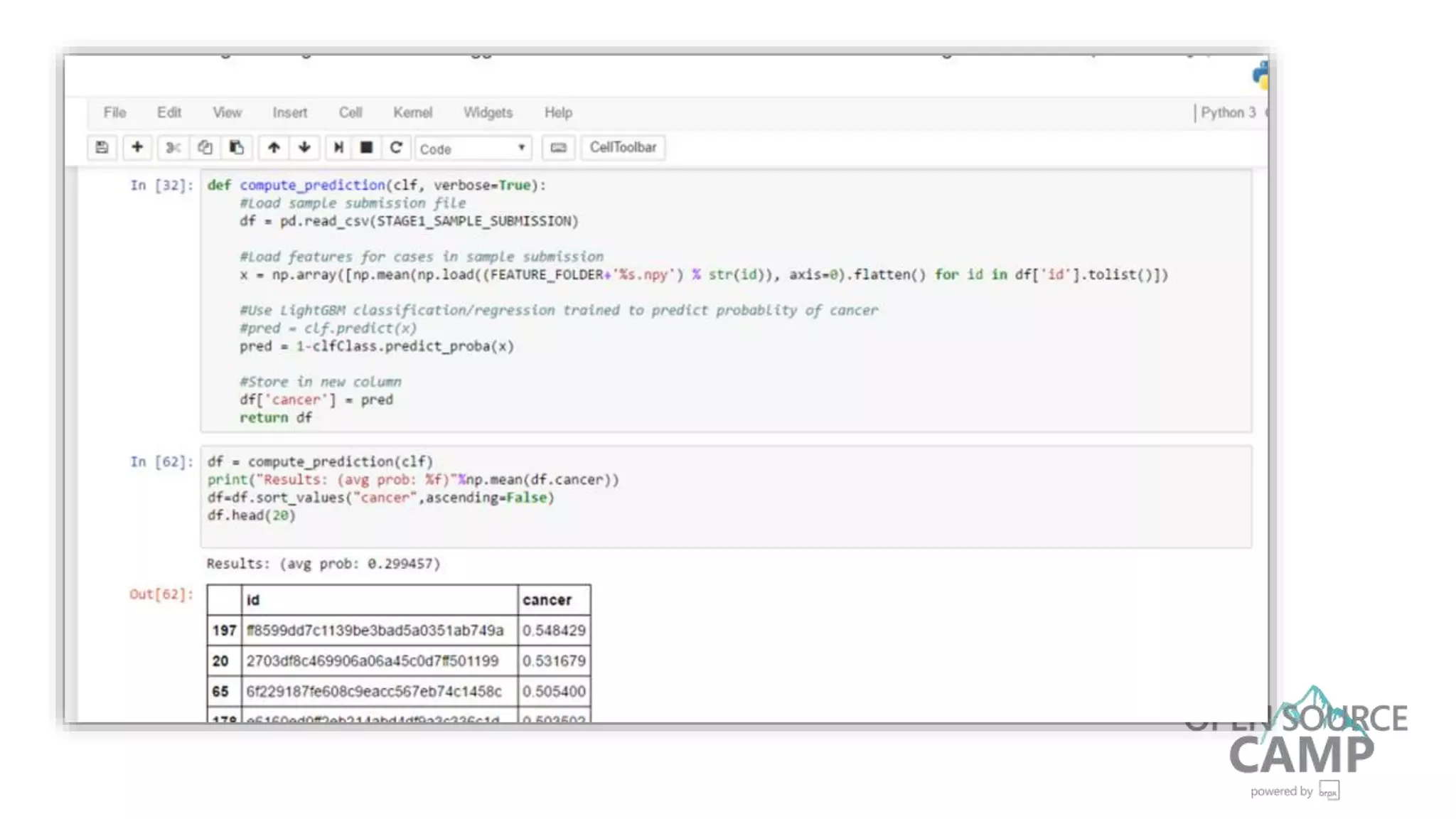Interrupt kernel with stop icon
The image size is (1456, 819).
pos(366,147)
